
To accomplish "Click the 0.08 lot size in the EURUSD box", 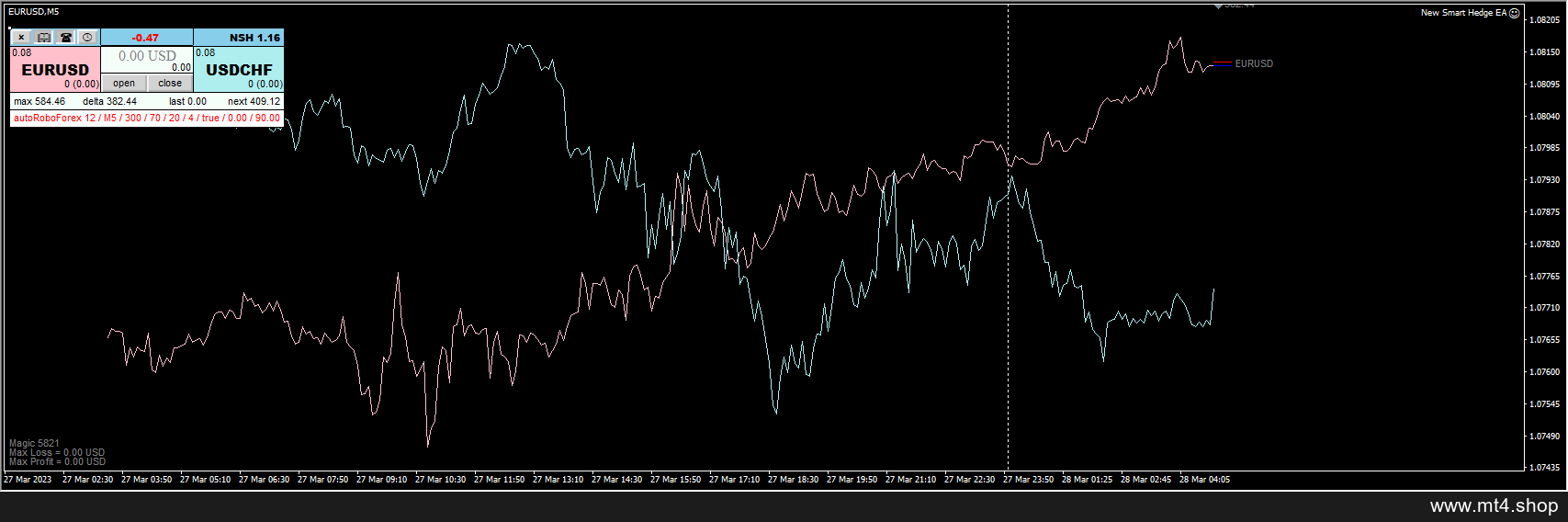I will pyautogui.click(x=22, y=52).
